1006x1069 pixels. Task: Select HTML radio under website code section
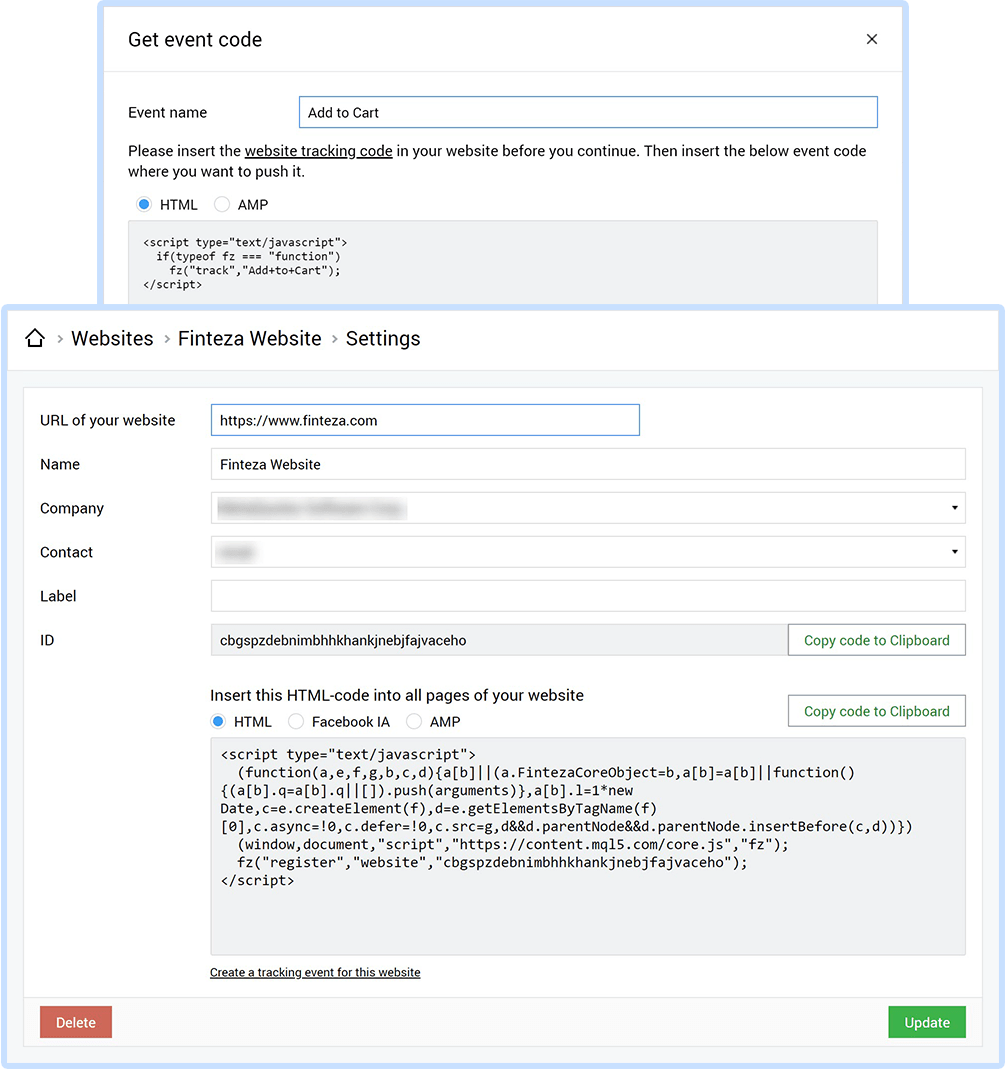click(218, 721)
